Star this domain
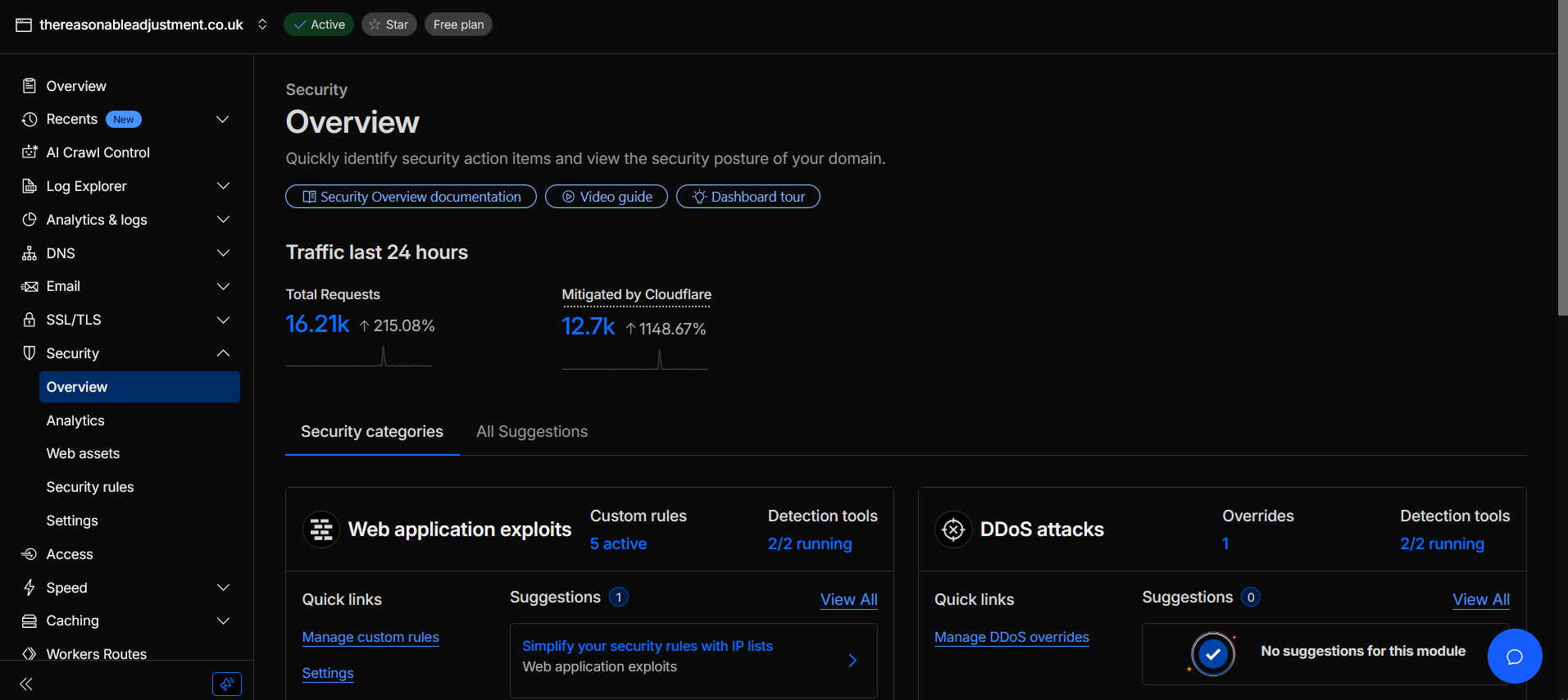 tap(389, 25)
